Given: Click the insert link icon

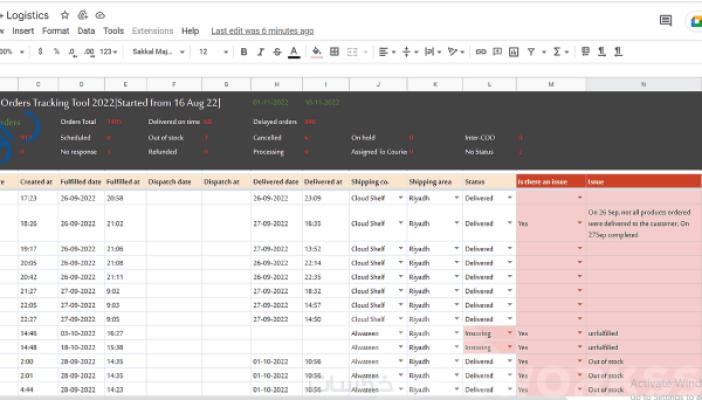Looking at the screenshot, I should tap(481, 52).
